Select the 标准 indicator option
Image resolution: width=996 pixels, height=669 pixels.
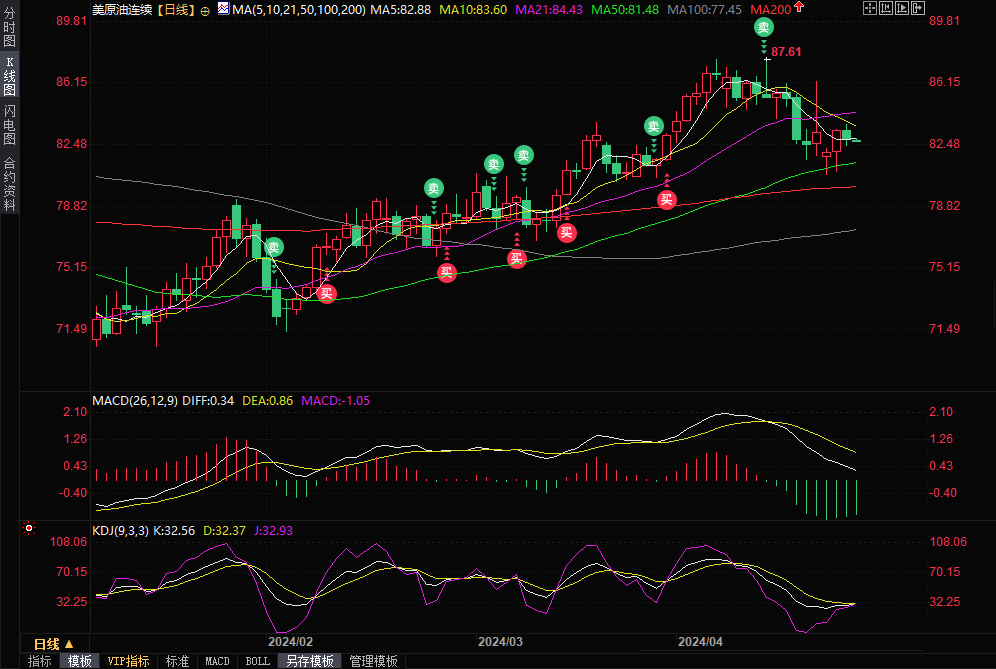177,661
